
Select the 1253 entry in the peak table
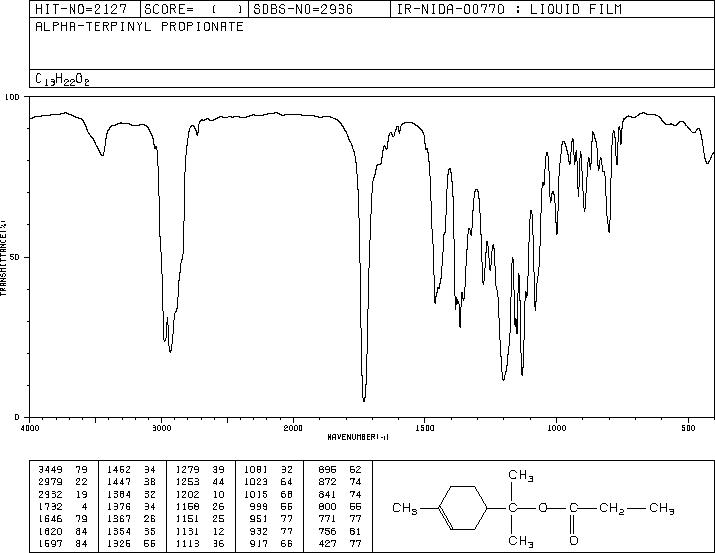(x=187, y=481)
